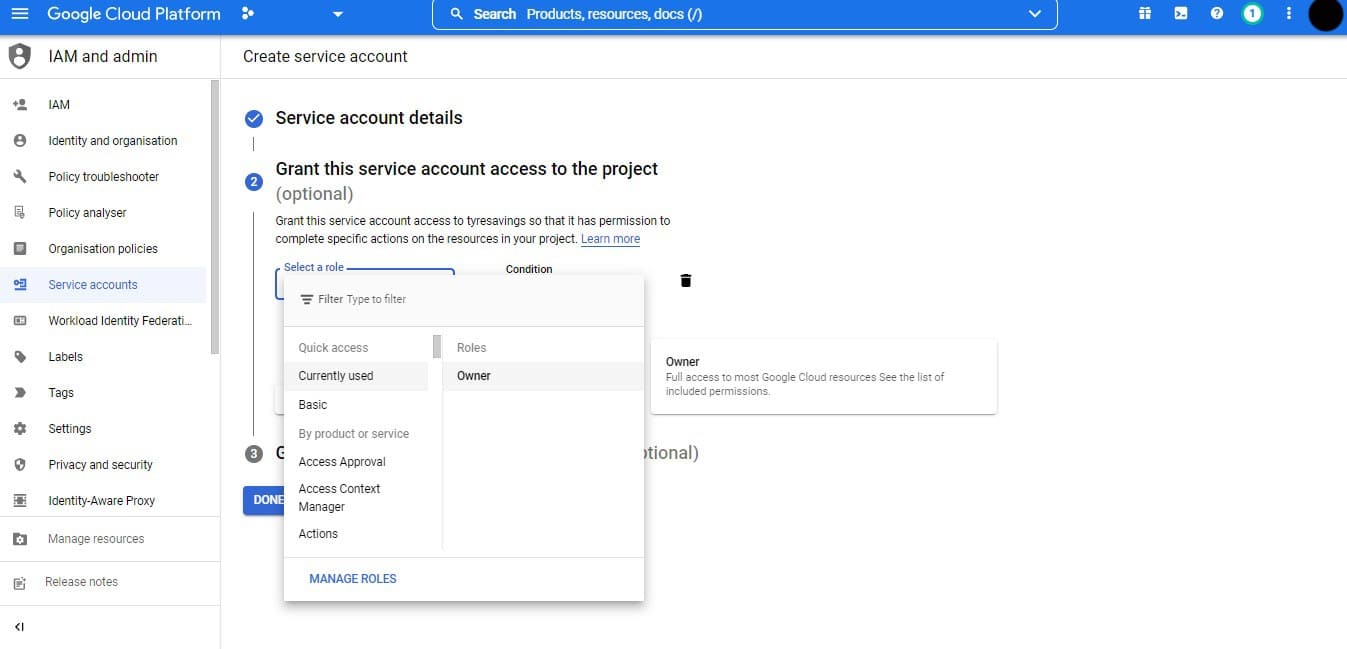
Task: Open Policy troubleshooter in sidebar
Action: [x=104, y=177]
